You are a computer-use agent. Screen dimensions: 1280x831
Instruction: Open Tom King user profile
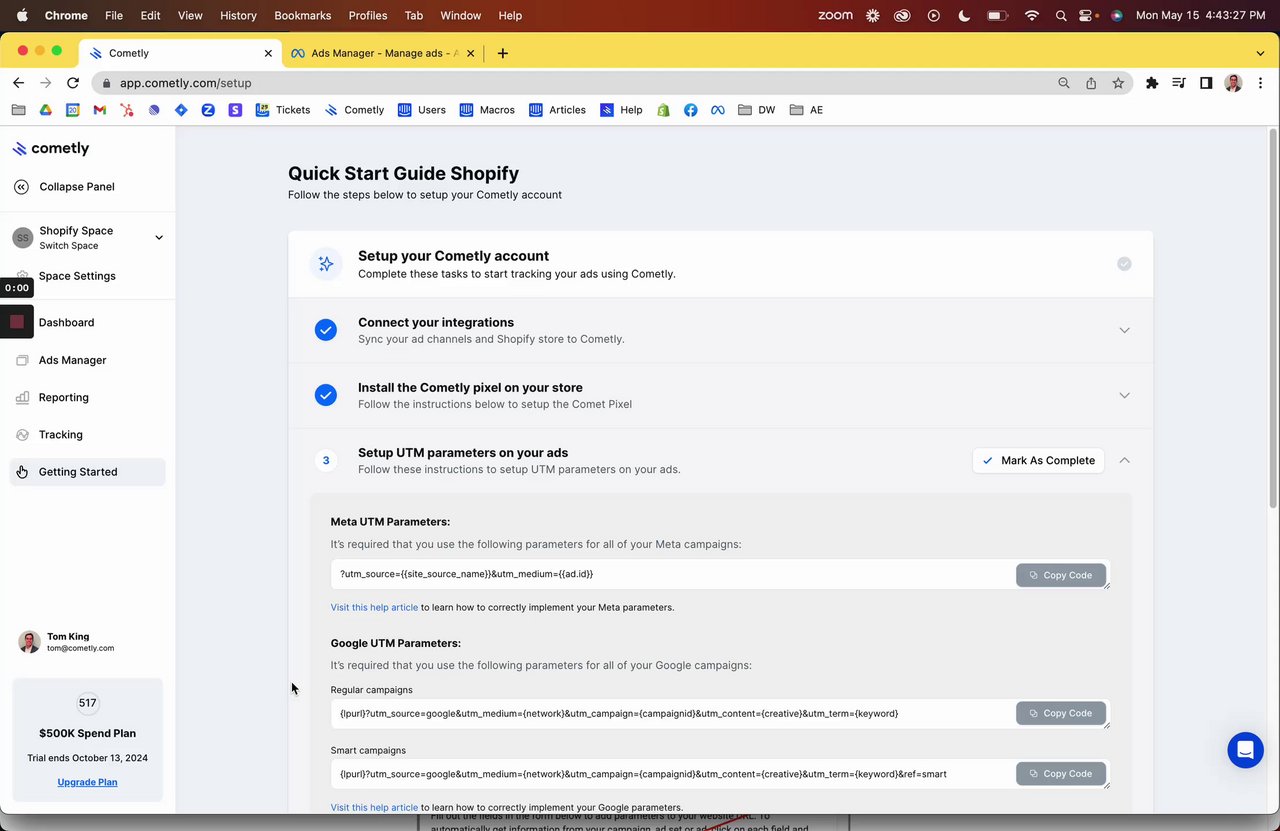pos(67,642)
